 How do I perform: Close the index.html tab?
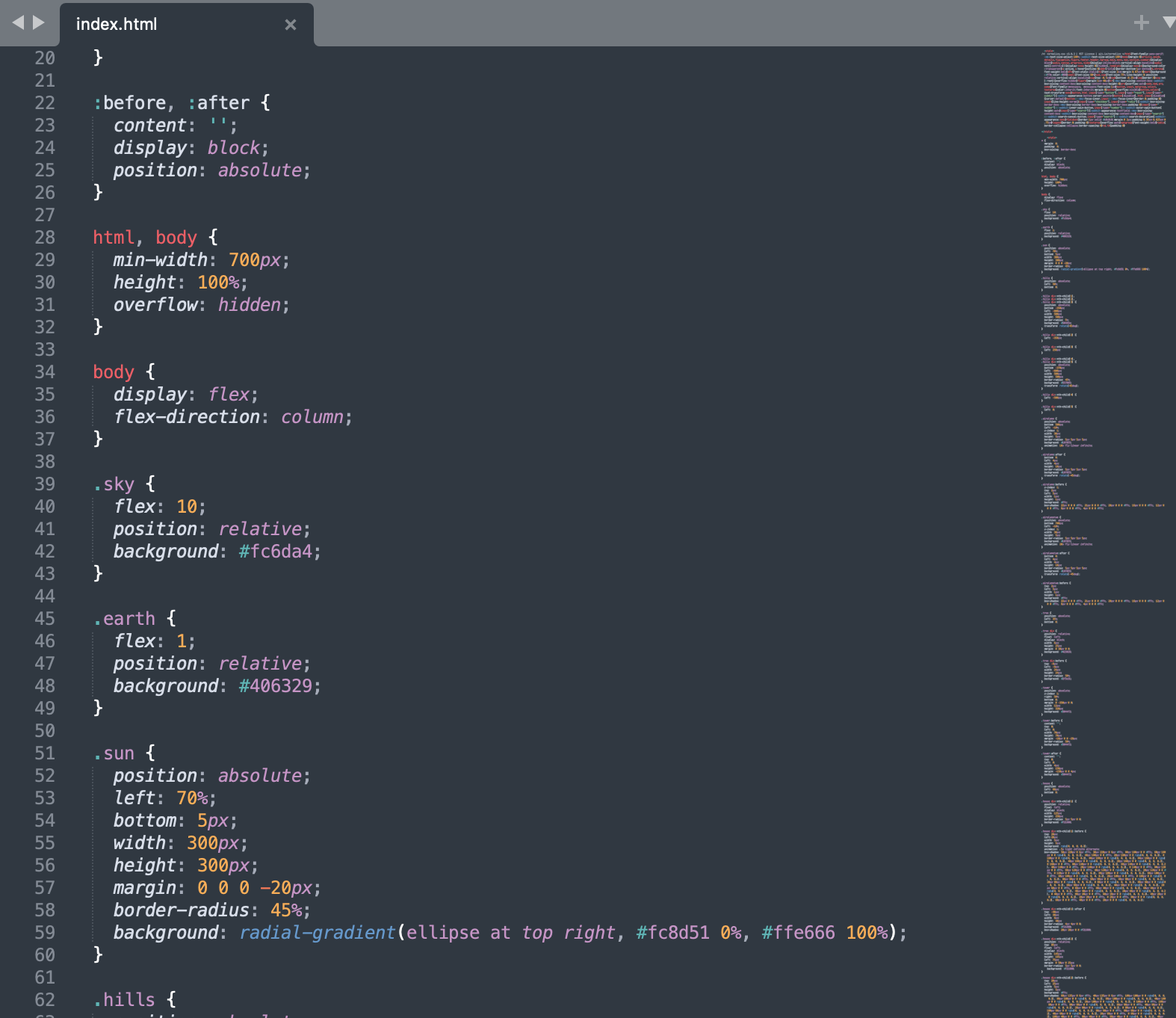[x=291, y=25]
